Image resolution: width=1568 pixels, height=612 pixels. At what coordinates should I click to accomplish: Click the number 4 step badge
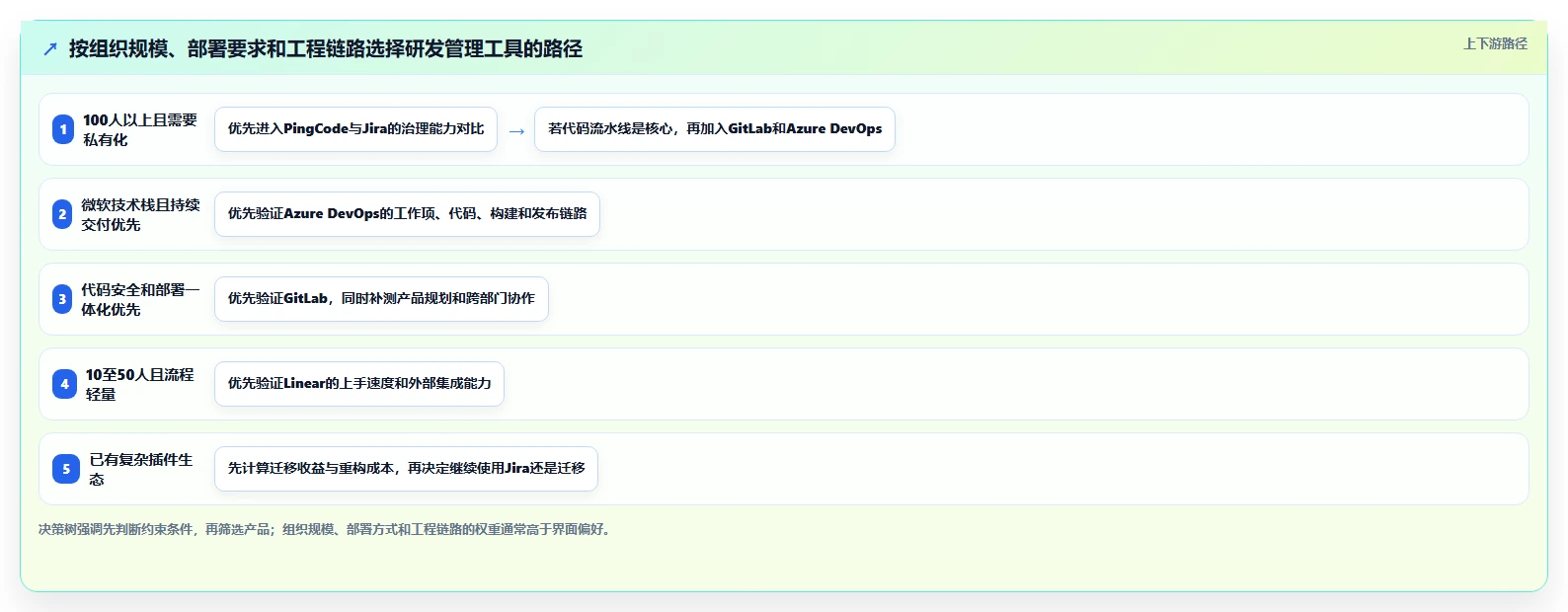(x=64, y=384)
